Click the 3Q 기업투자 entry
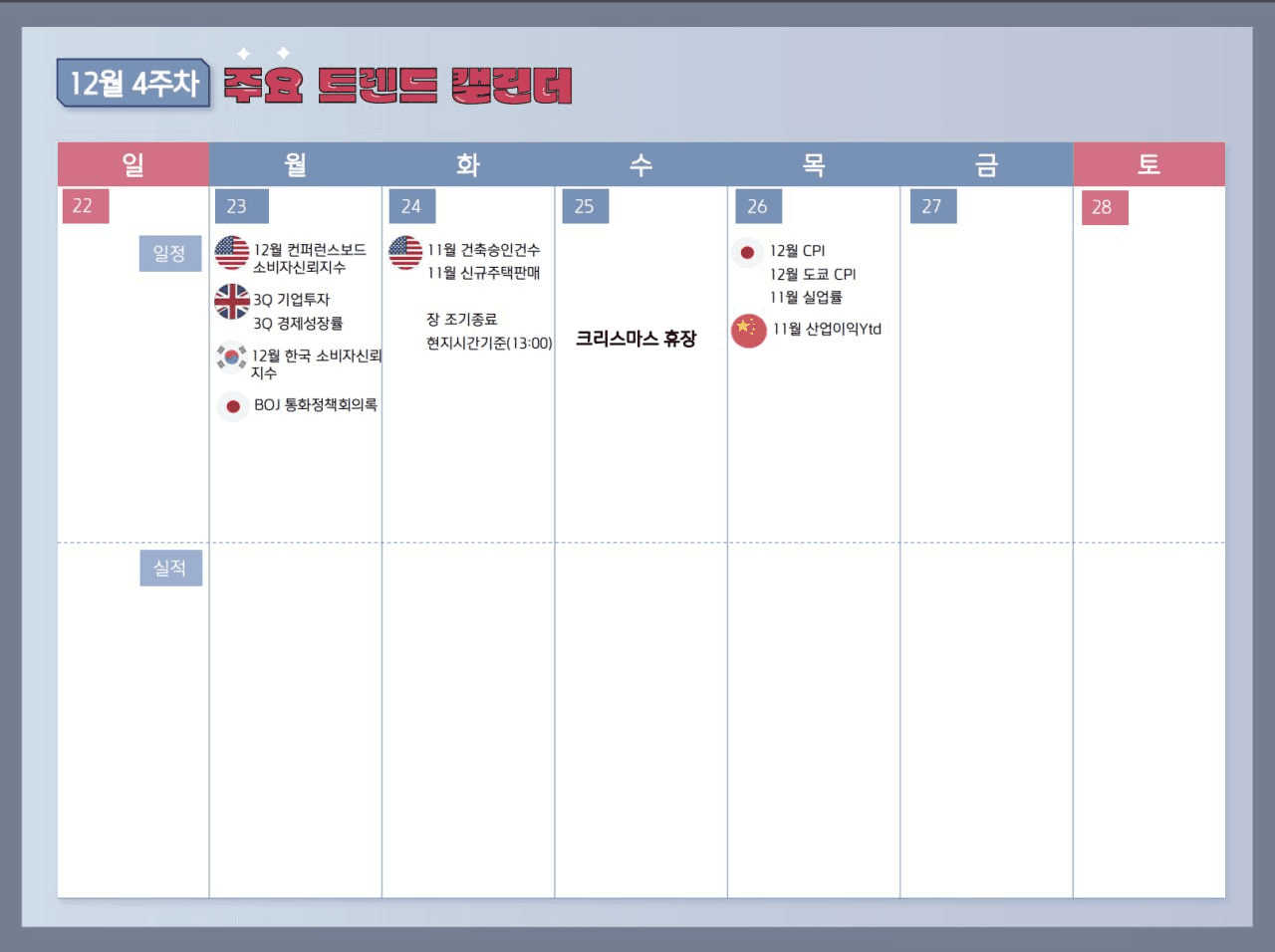 [x=291, y=300]
